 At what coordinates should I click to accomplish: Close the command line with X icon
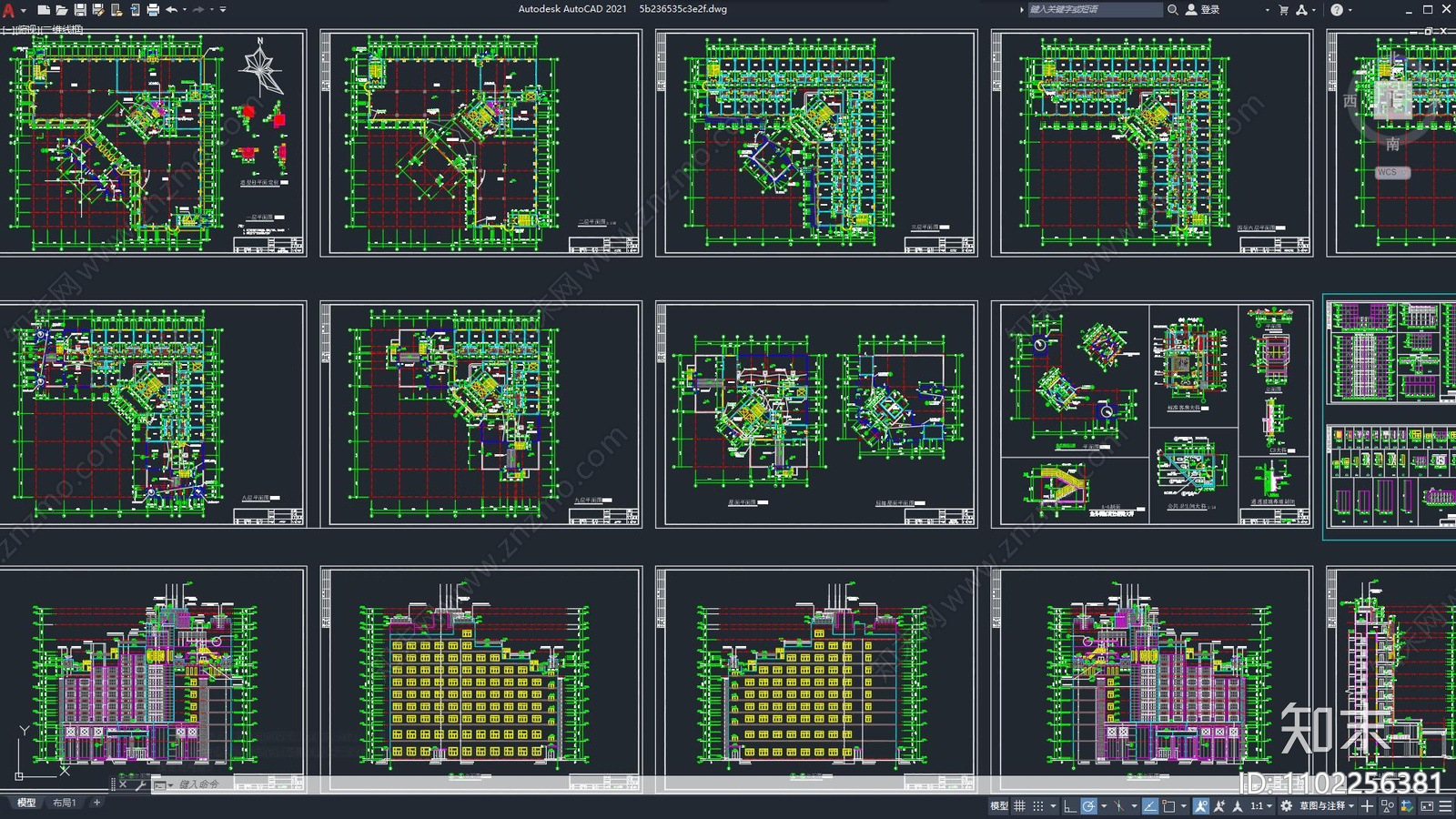coord(123,784)
